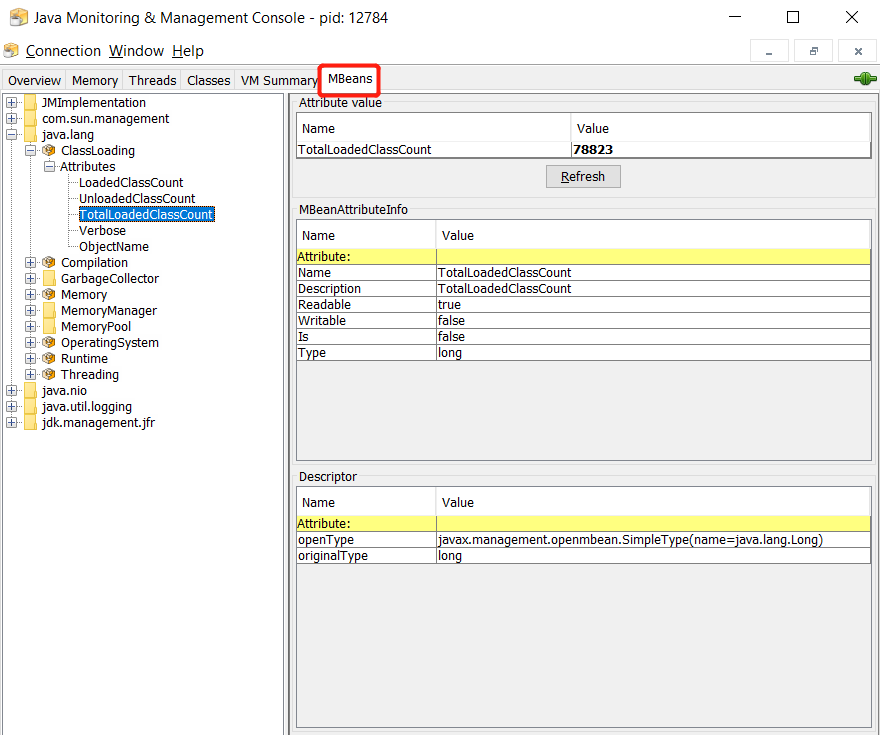The image size is (880, 735).
Task: Restore the inner connection window
Action: coord(813,51)
